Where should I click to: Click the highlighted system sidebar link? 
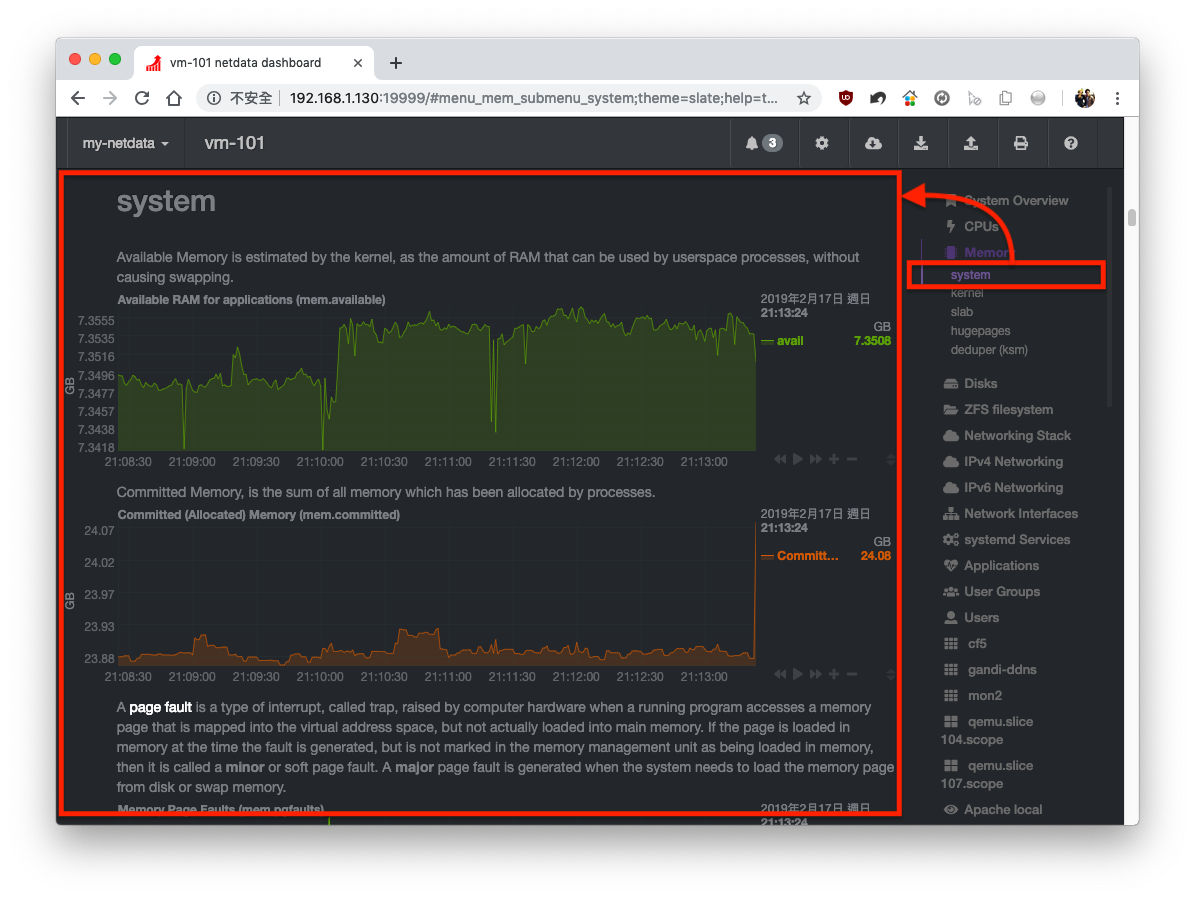(968, 274)
